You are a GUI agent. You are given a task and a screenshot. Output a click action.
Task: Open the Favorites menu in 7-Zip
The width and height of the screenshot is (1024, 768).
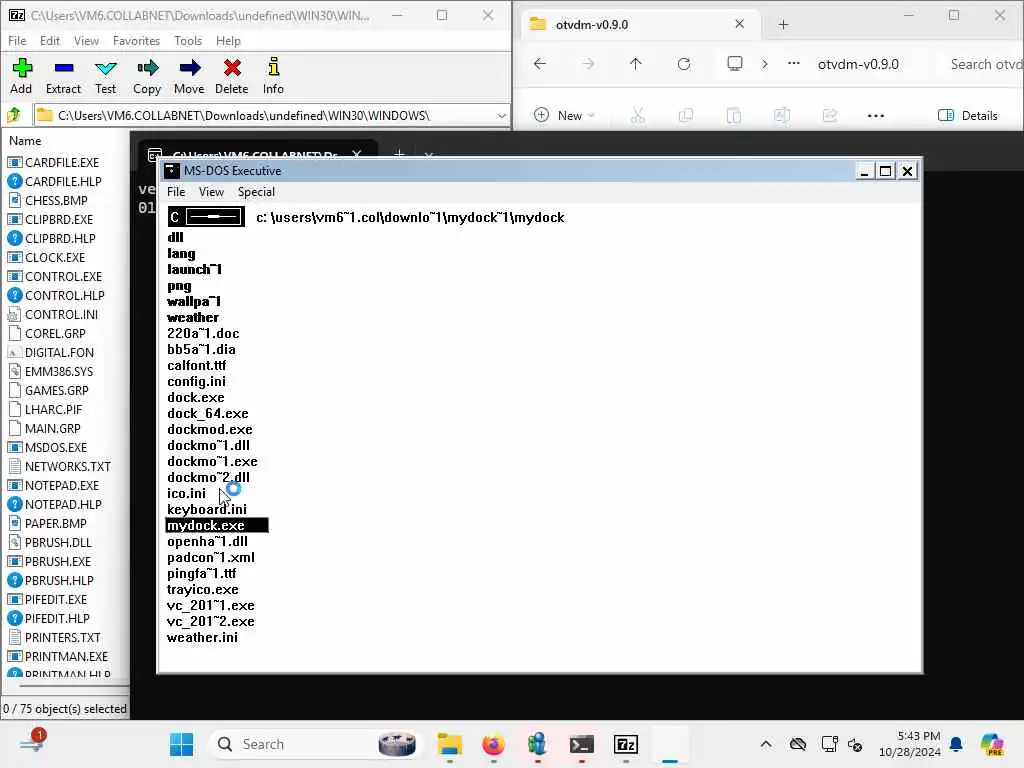[x=136, y=40]
